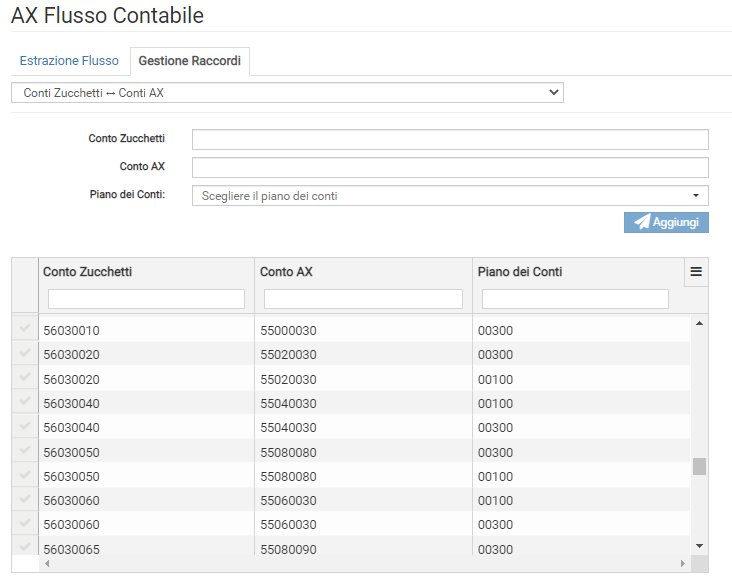
Task: Click the Piano dei Conti column header
Action: (x=520, y=272)
